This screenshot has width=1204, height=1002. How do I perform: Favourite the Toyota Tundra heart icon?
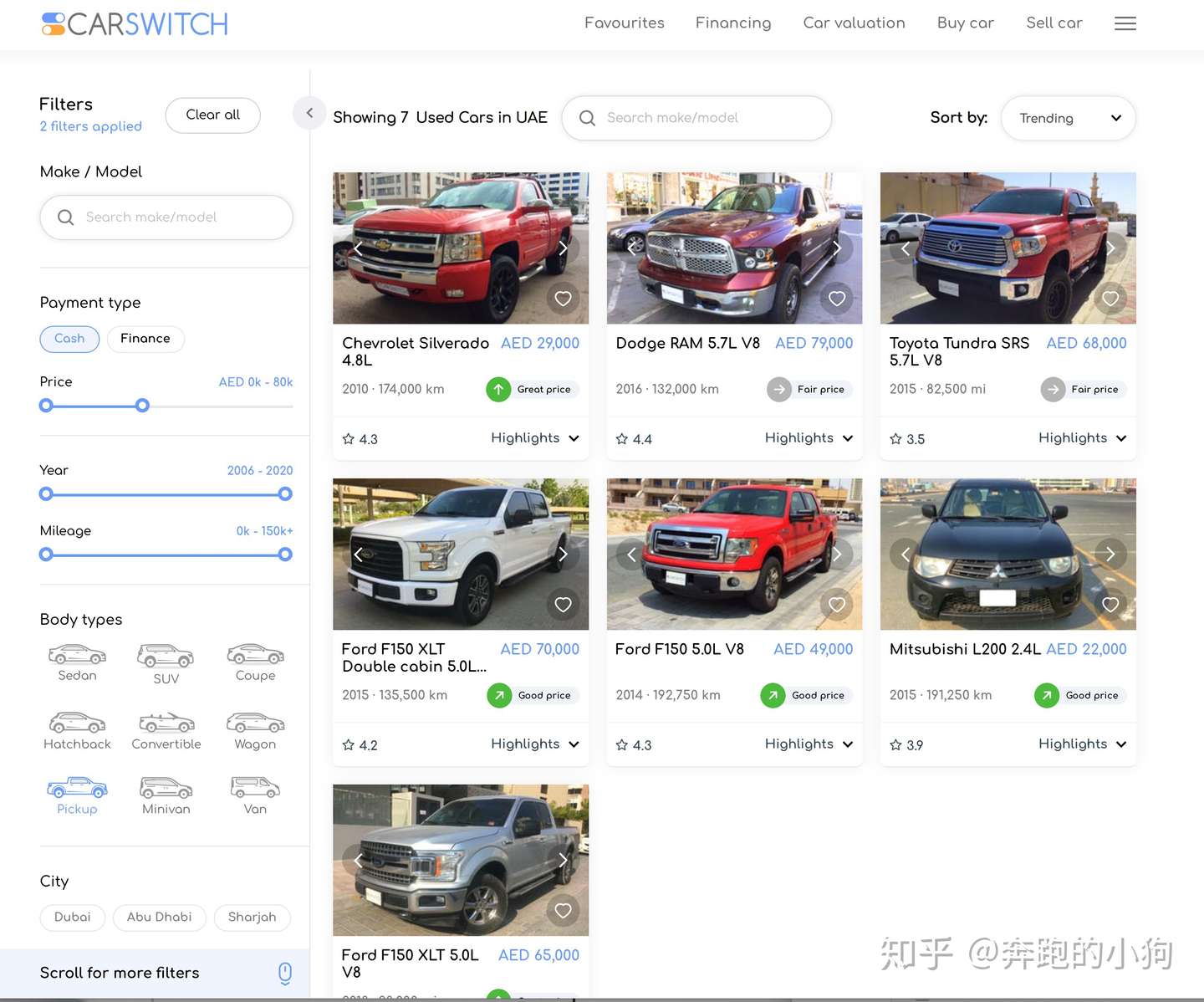pos(1110,299)
